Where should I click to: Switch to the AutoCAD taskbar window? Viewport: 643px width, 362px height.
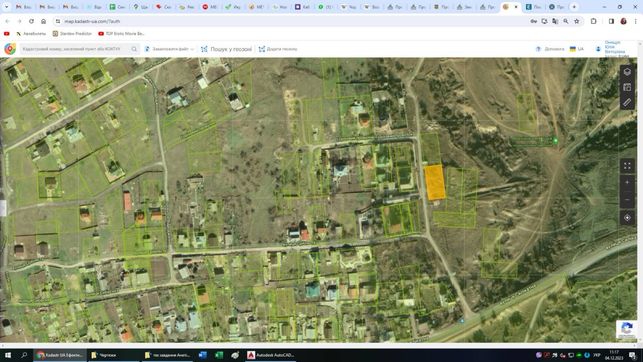click(x=271, y=355)
